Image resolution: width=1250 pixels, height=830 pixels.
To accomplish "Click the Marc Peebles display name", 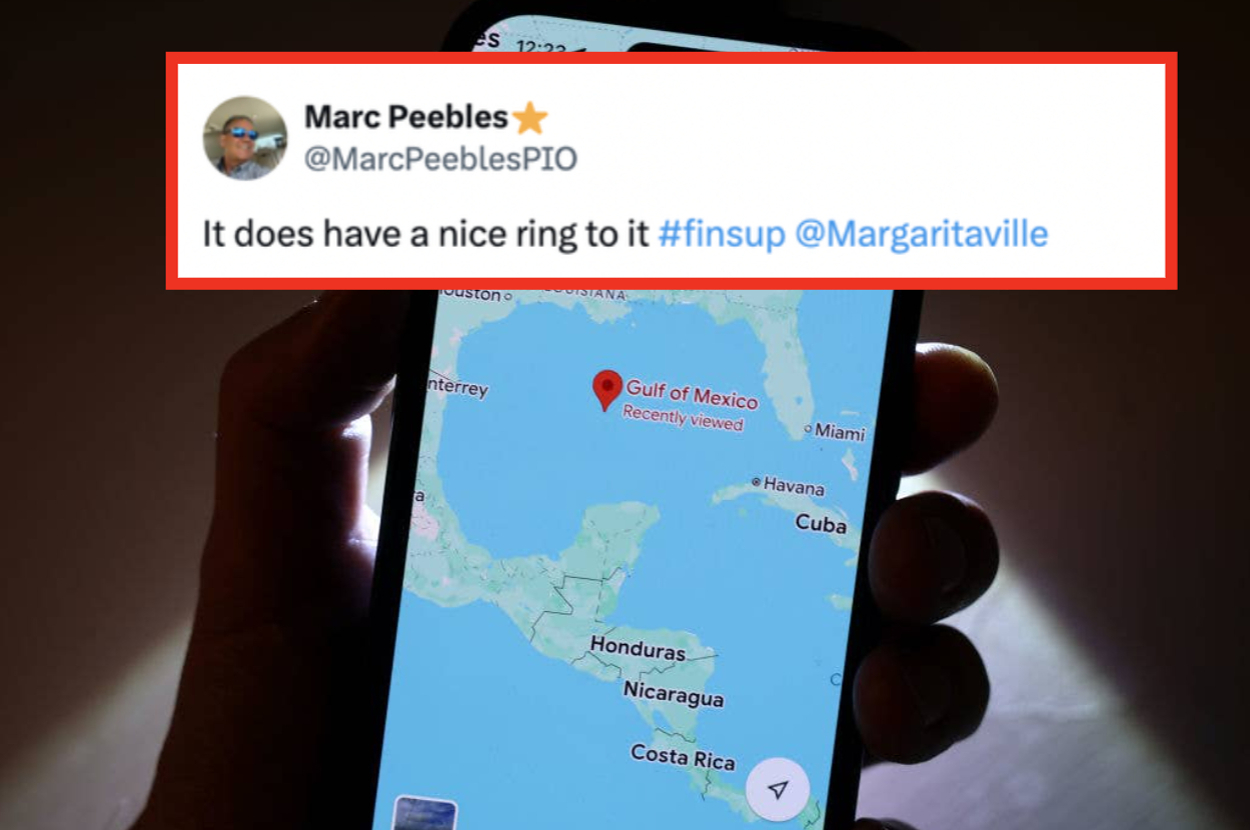I will [406, 117].
